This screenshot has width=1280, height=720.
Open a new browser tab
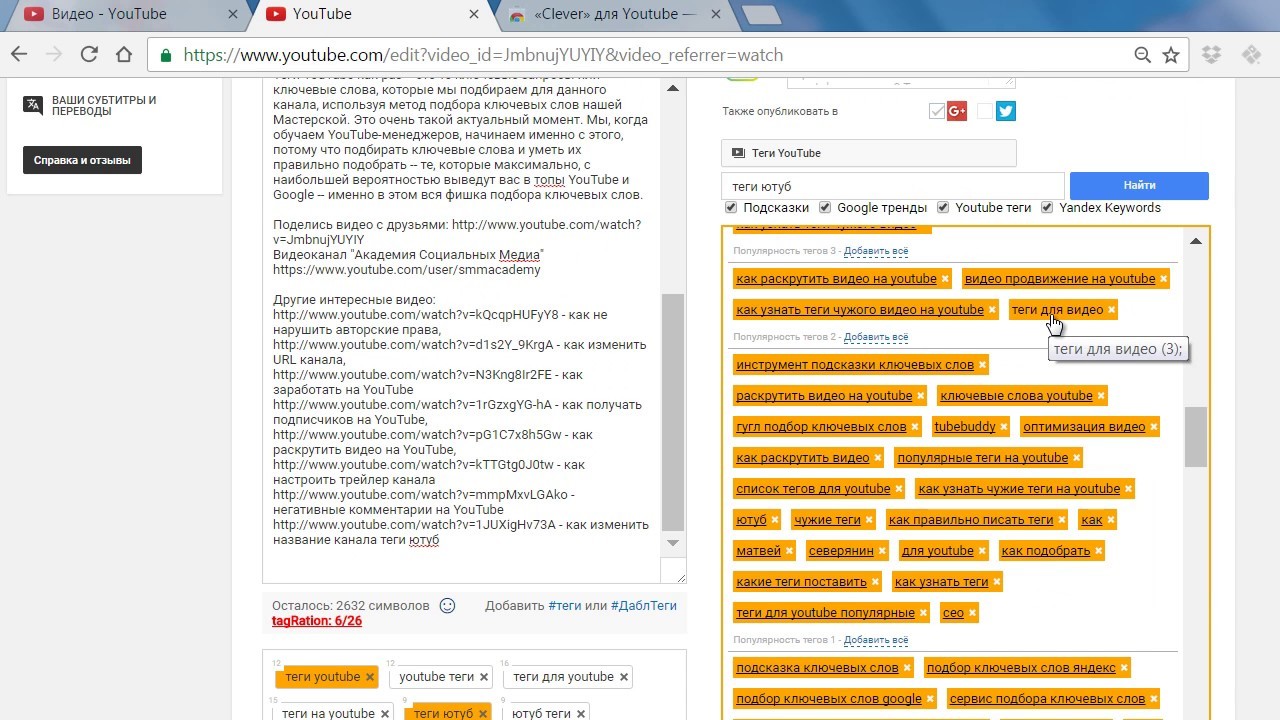coord(762,14)
